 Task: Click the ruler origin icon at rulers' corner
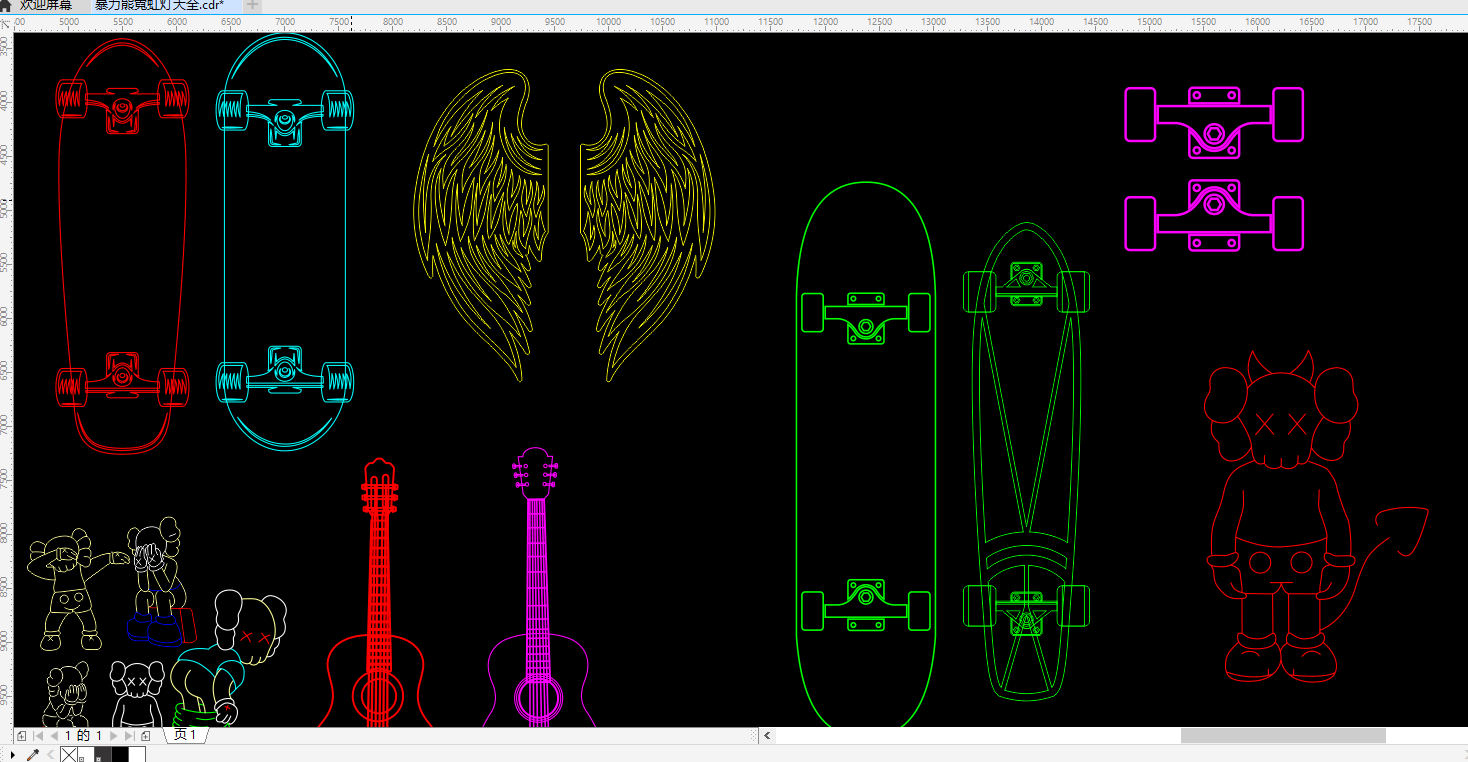(6, 22)
